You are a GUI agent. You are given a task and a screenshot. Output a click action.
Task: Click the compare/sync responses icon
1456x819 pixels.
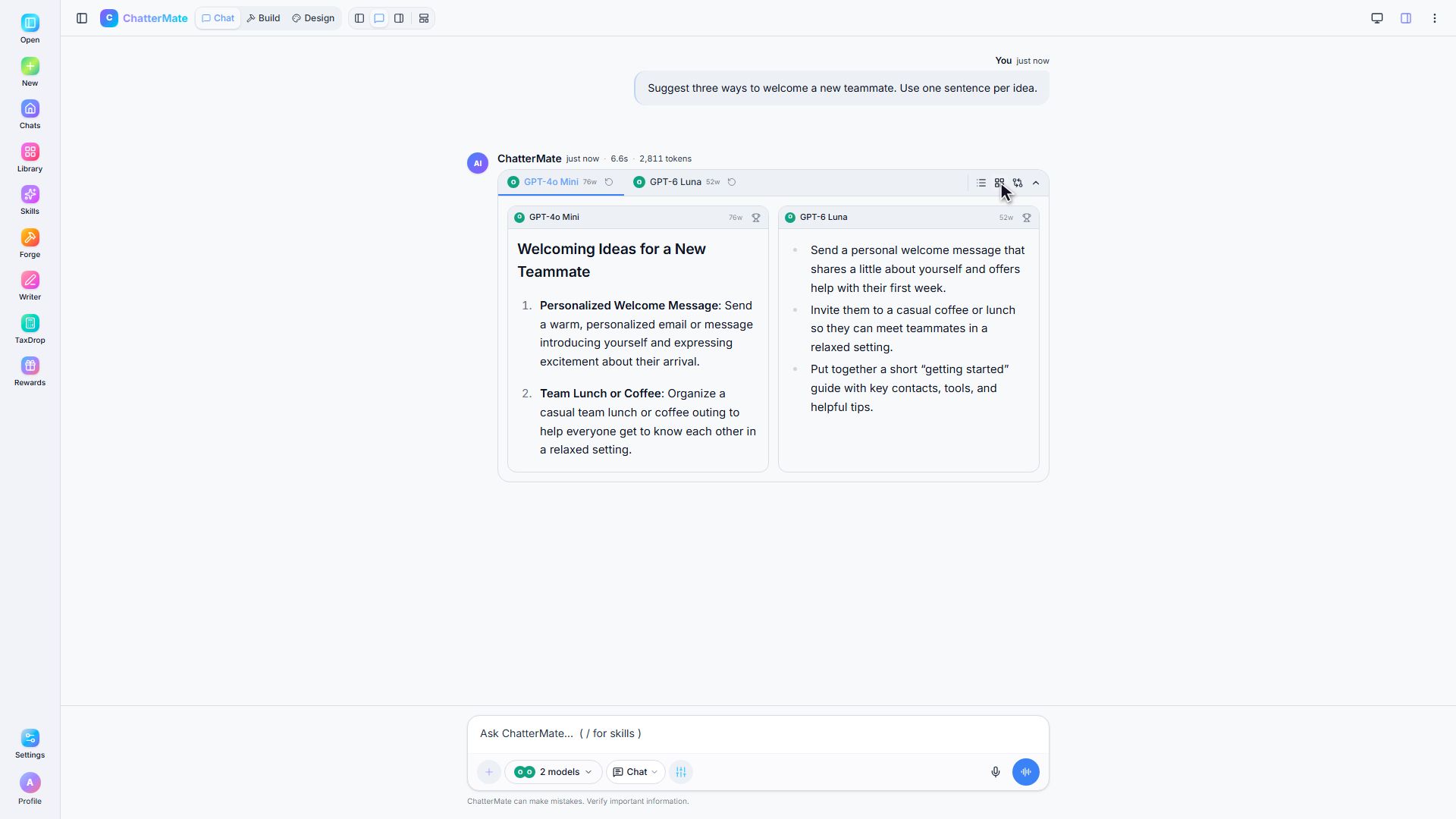click(1018, 183)
